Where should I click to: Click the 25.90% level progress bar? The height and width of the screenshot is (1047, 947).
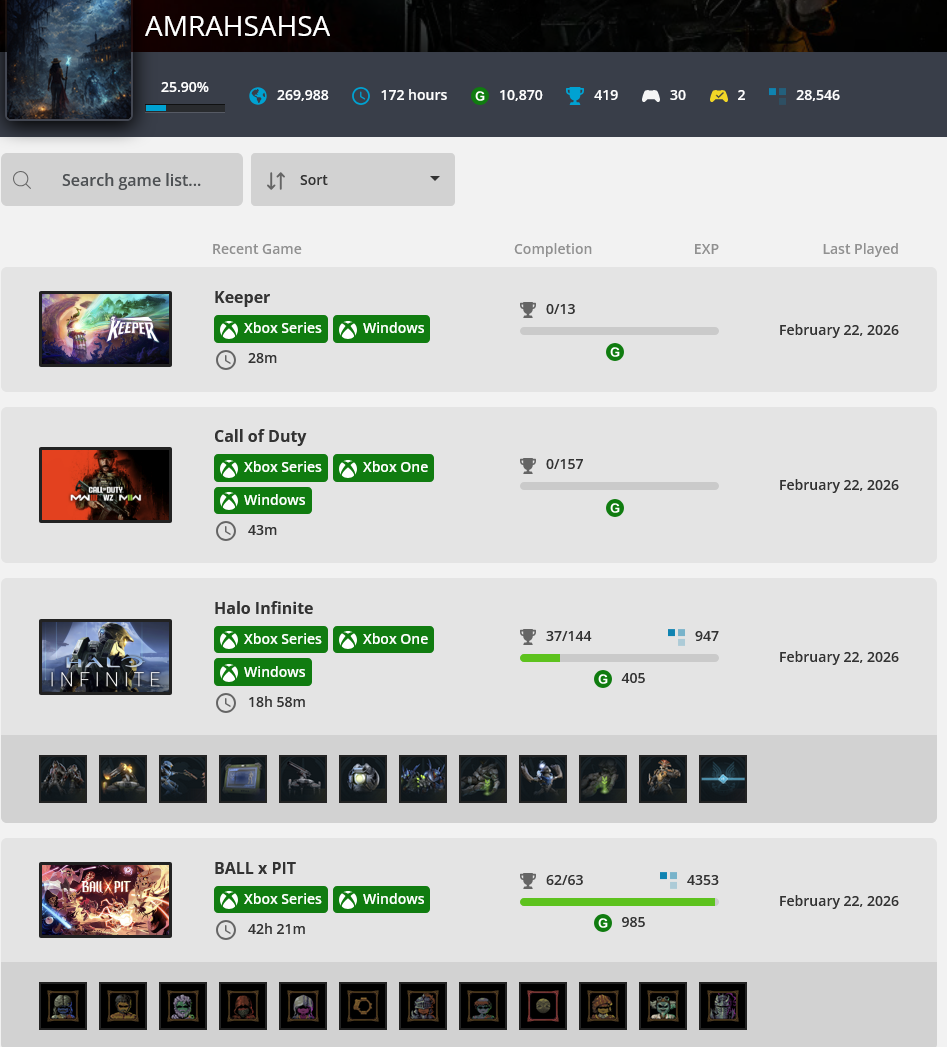(185, 108)
